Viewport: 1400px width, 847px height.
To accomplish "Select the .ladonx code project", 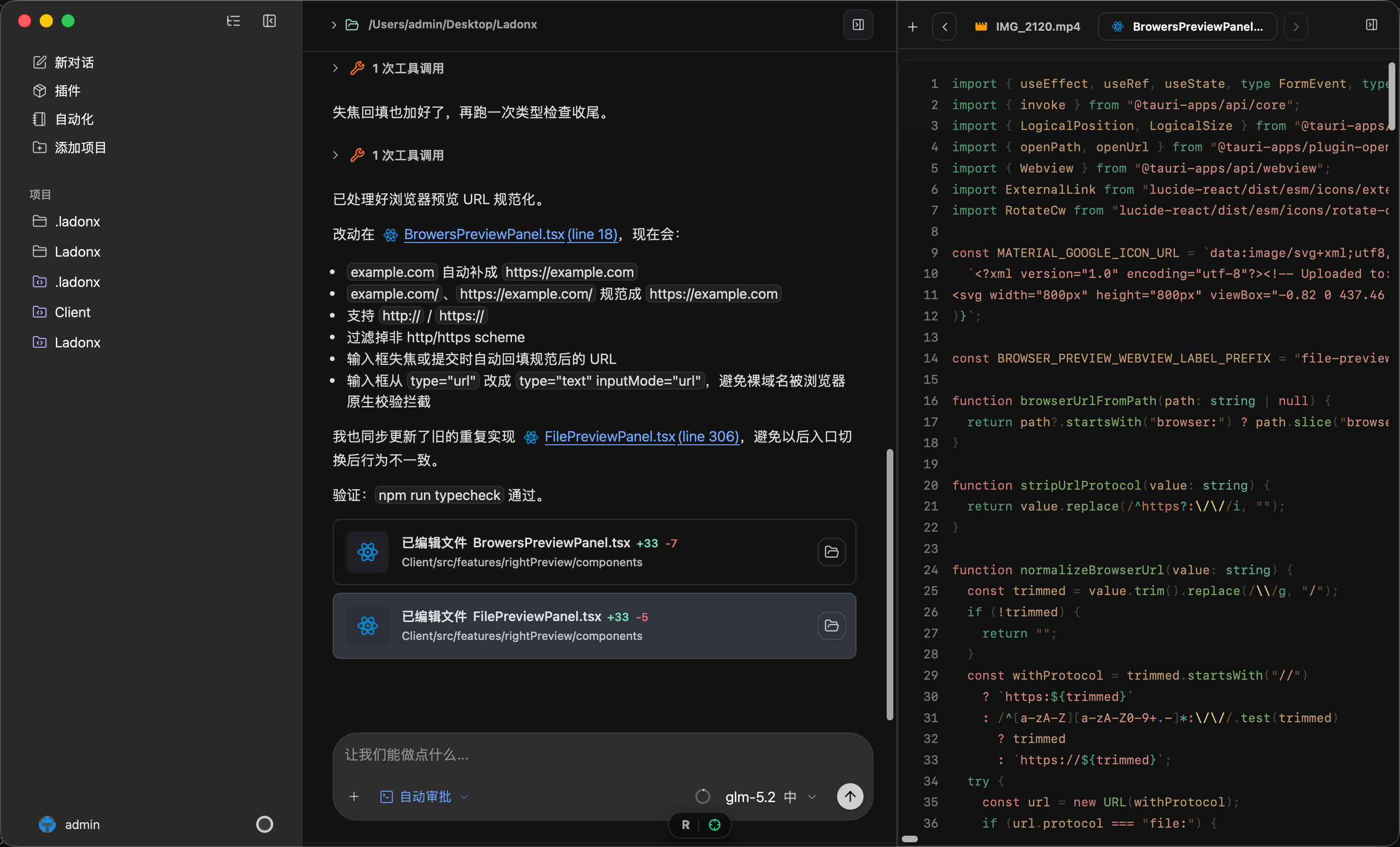I will pos(67,282).
